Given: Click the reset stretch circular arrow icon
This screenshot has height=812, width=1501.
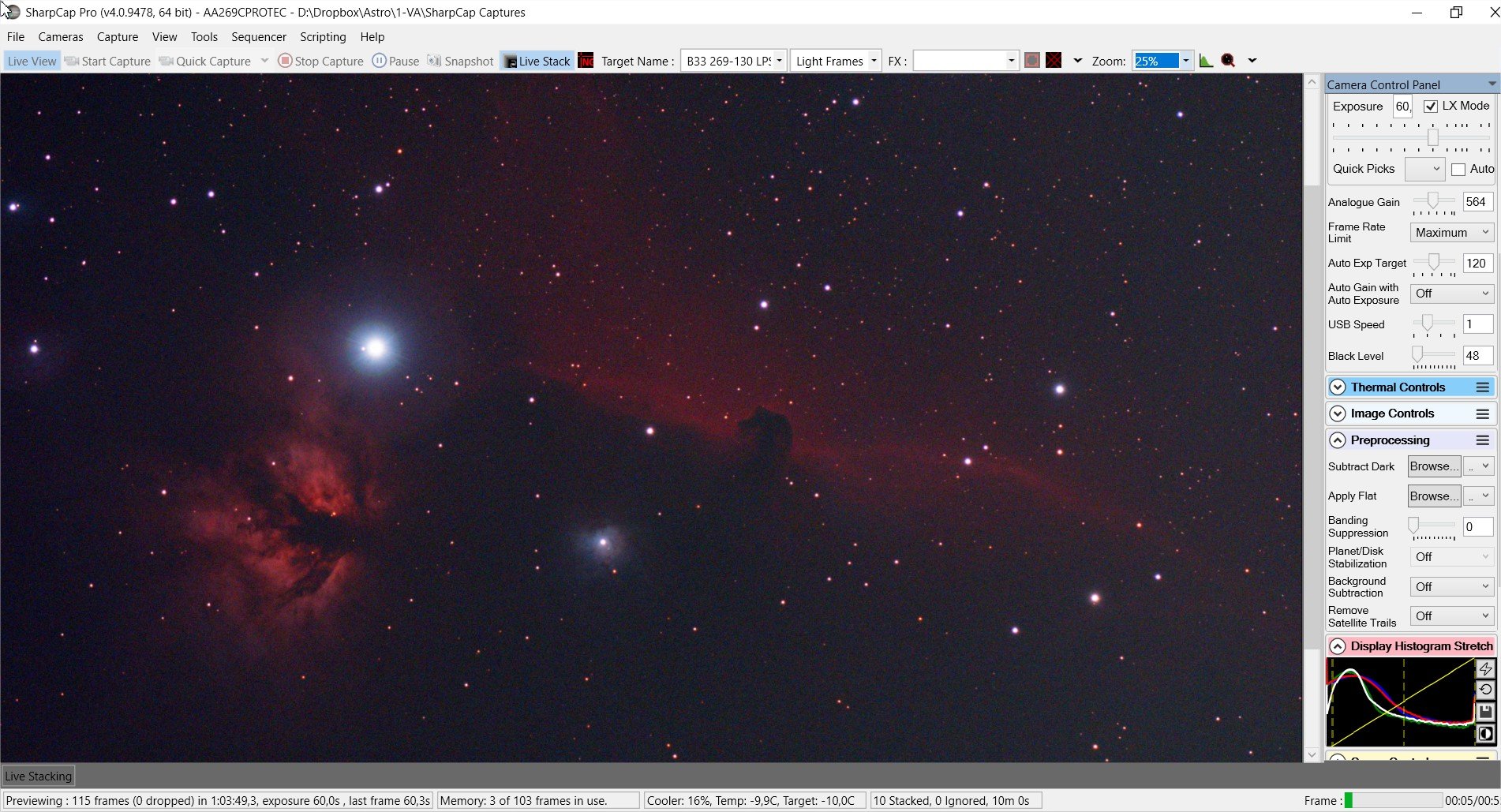Looking at the screenshot, I should coord(1486,690).
